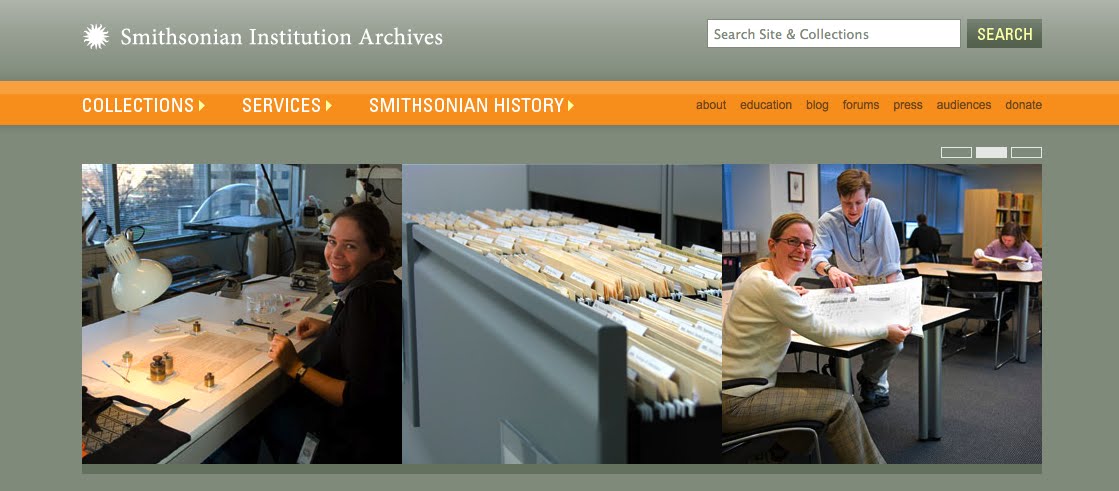The width and height of the screenshot is (1119, 491).
Task: Open the reading room researchers photo
Action: click(x=882, y=314)
